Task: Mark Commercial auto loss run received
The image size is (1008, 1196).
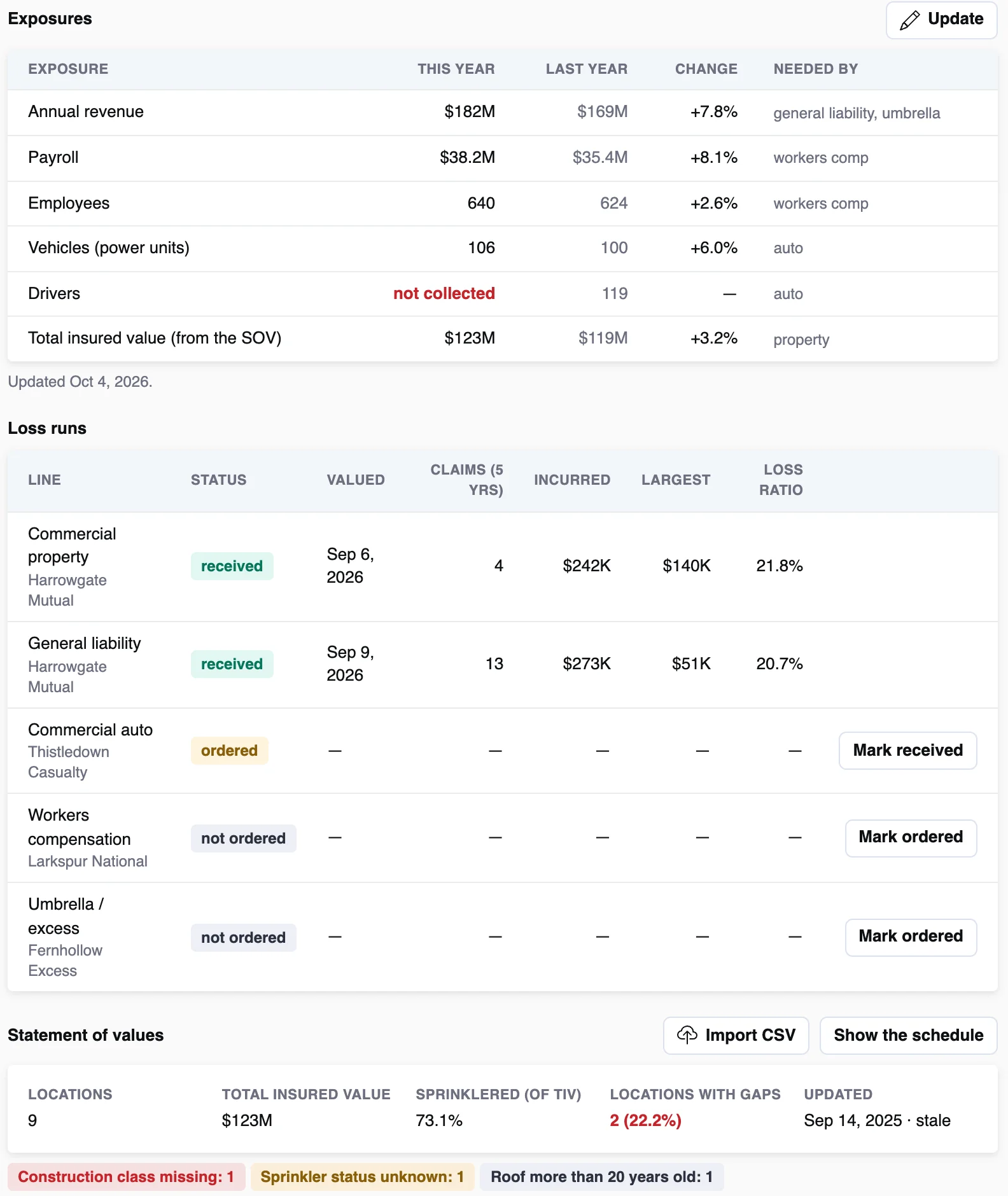Action: (907, 751)
